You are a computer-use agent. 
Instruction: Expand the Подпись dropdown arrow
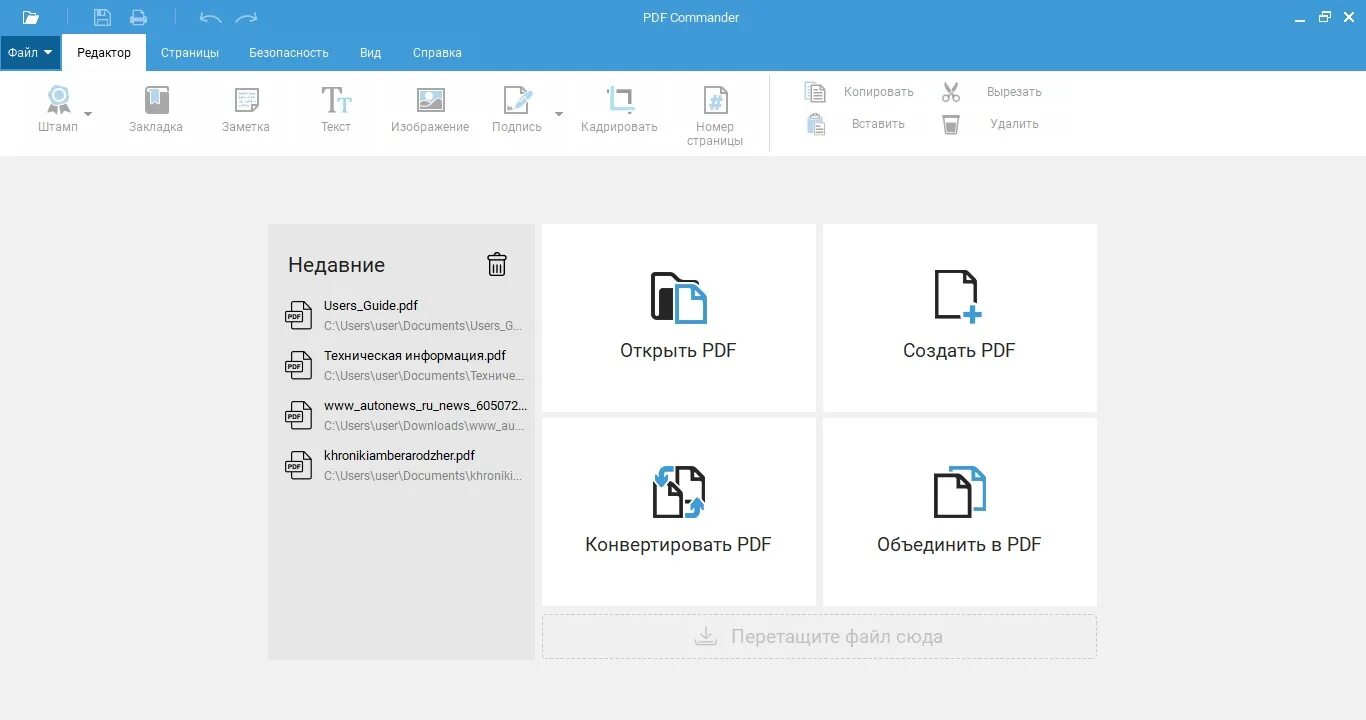(x=559, y=114)
